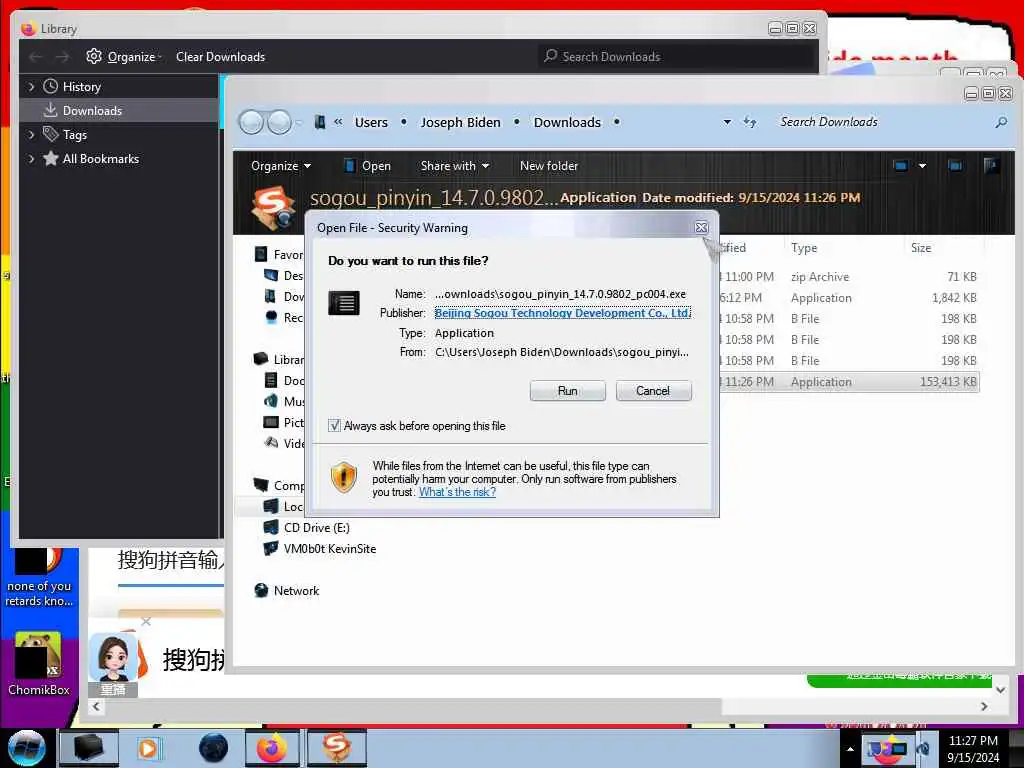Open the ChomikBox desktop icon

coord(38,664)
